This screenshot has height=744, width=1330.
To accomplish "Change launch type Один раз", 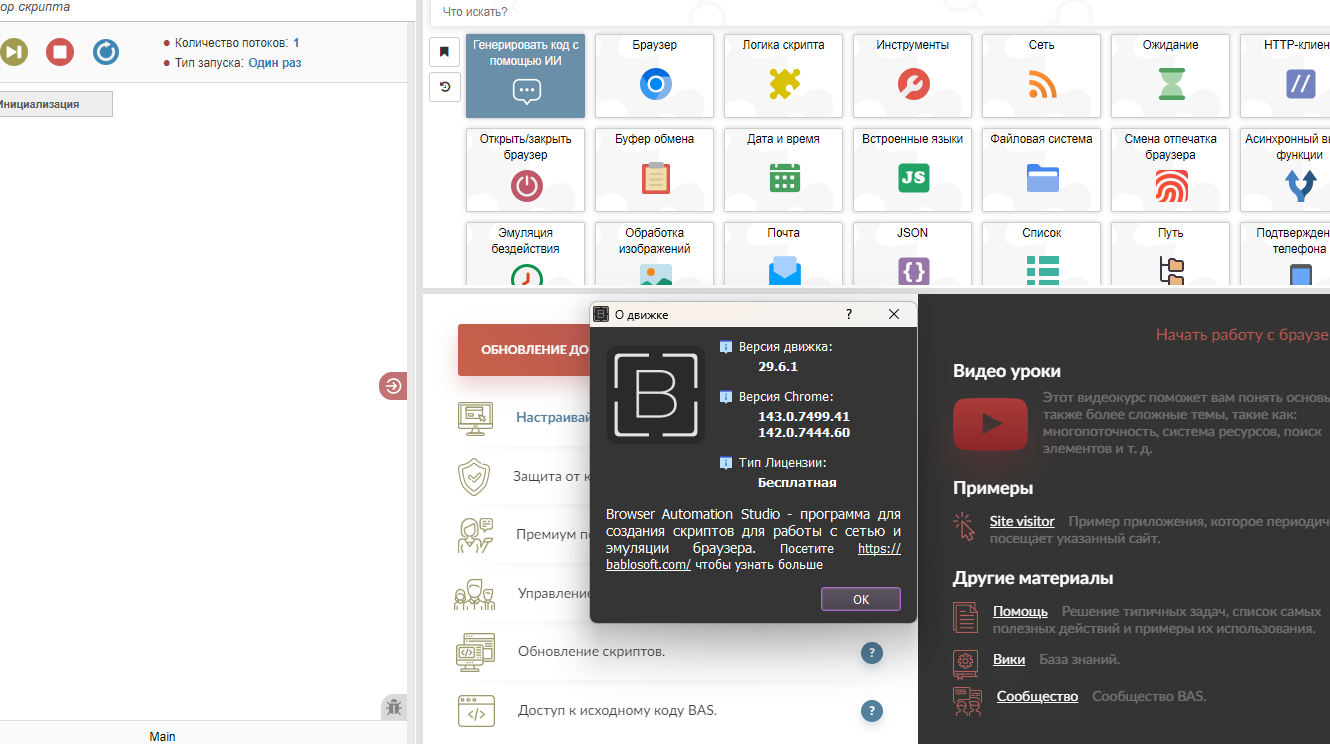I will tap(275, 63).
